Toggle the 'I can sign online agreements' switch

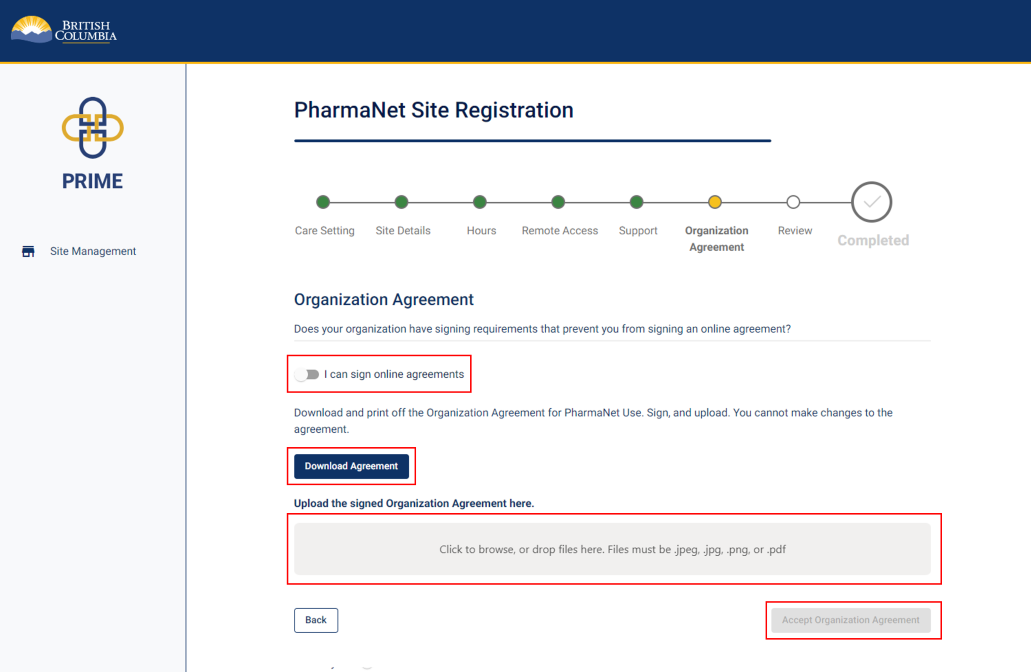(x=308, y=374)
